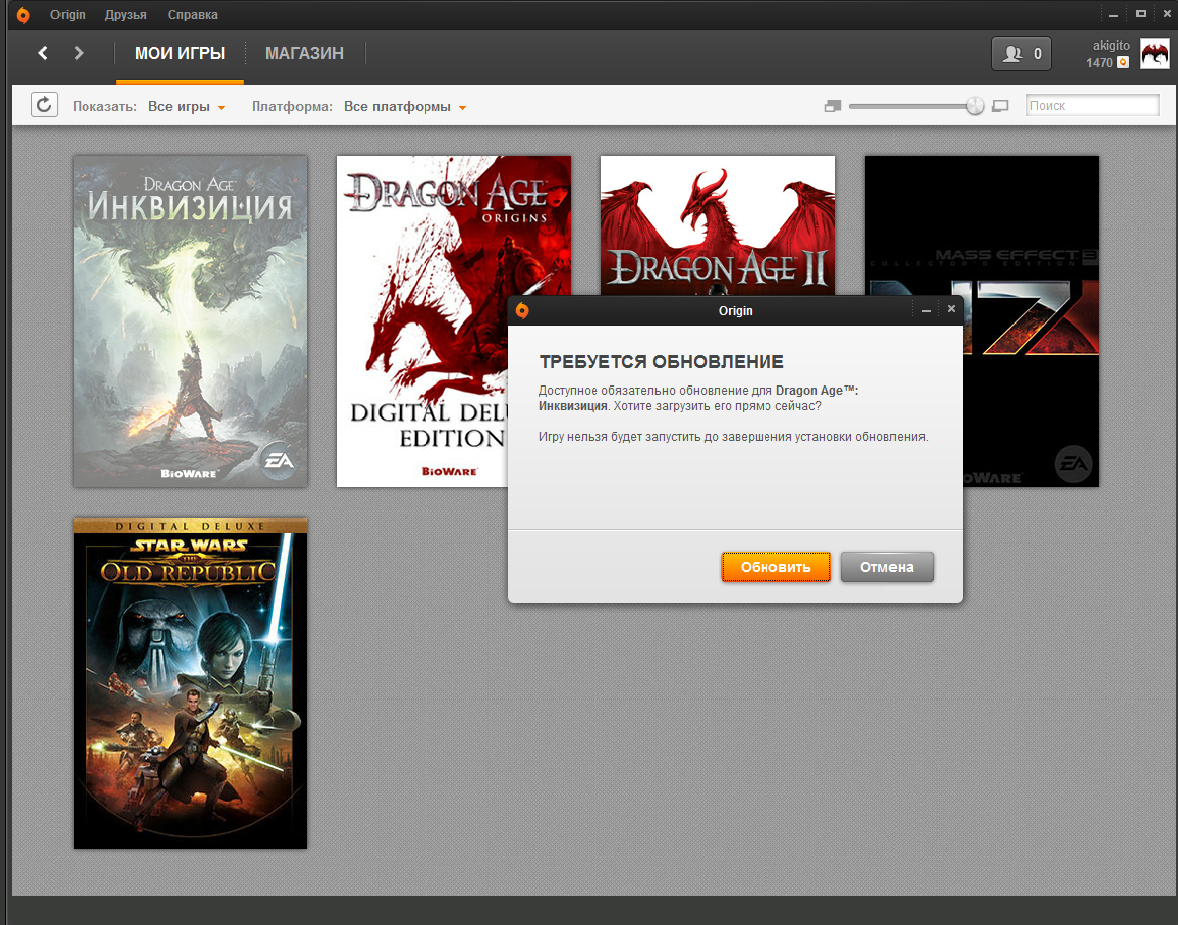Click the Показать: label

pos(104,107)
